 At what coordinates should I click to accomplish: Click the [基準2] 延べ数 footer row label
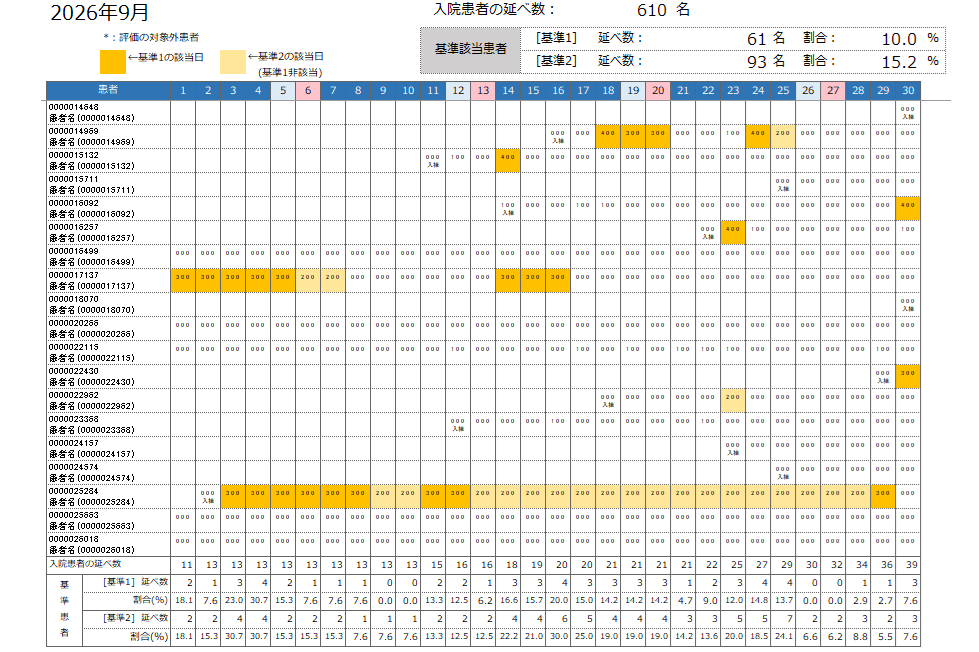point(135,618)
